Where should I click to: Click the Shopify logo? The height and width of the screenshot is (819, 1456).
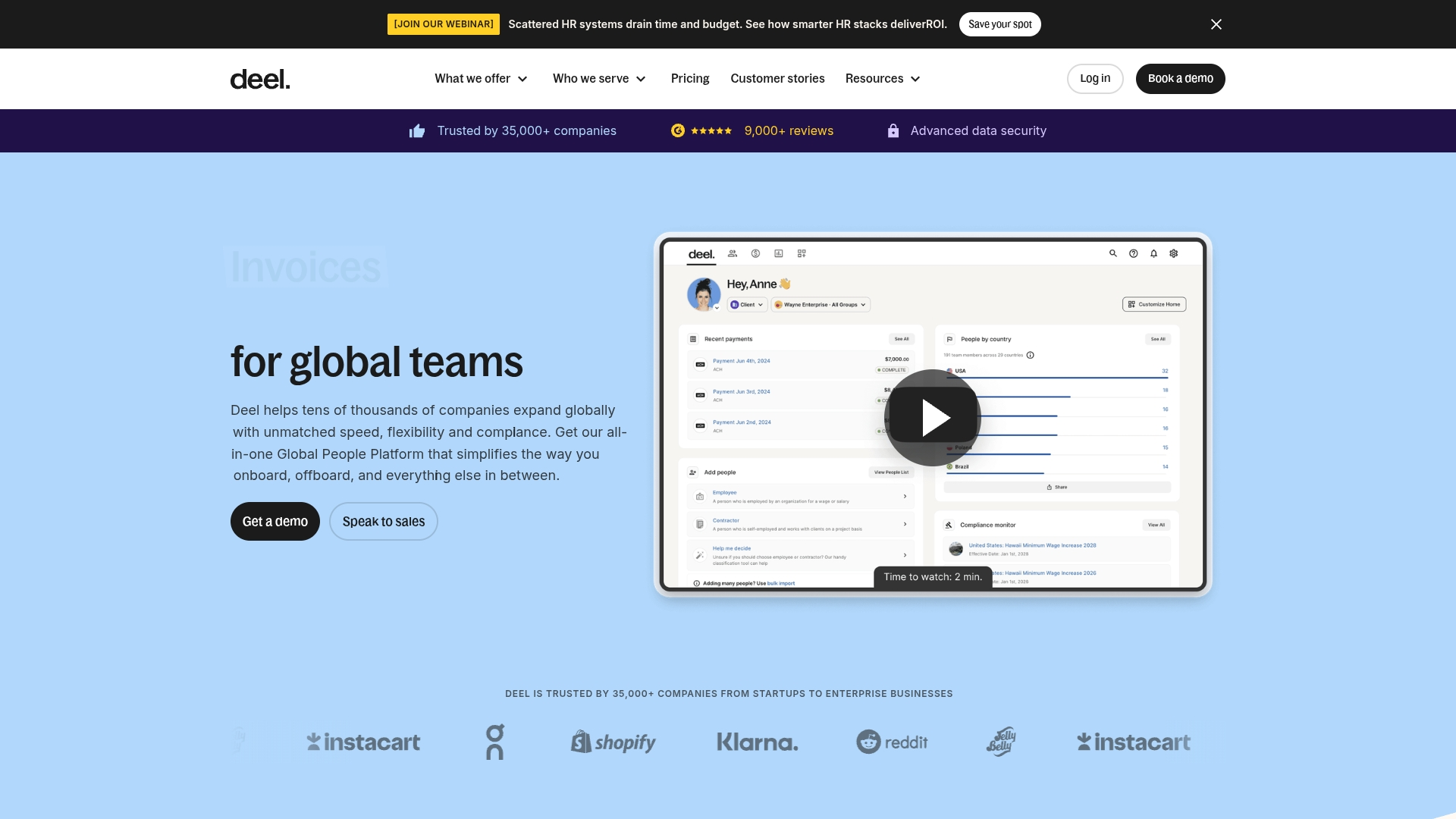pyautogui.click(x=613, y=742)
